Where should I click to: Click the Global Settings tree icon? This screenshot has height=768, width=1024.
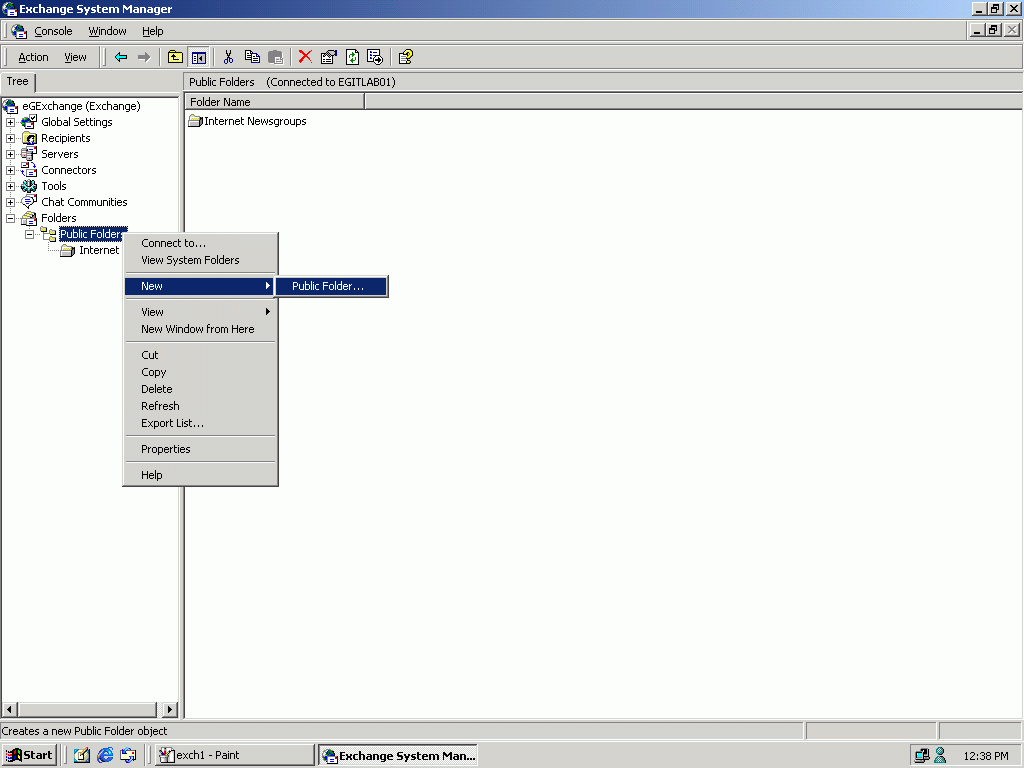pyautogui.click(x=29, y=121)
